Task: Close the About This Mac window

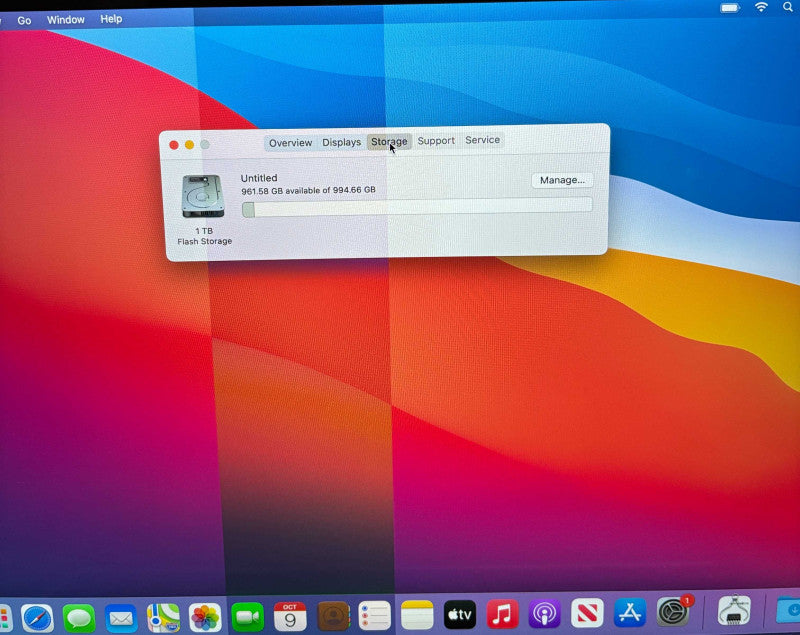Action: point(174,145)
